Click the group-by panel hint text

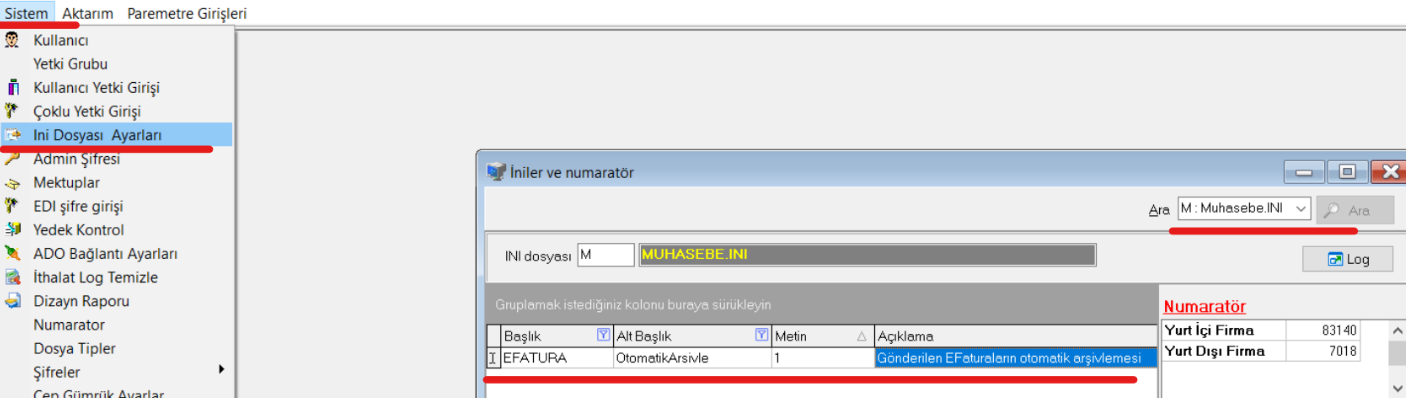633,304
